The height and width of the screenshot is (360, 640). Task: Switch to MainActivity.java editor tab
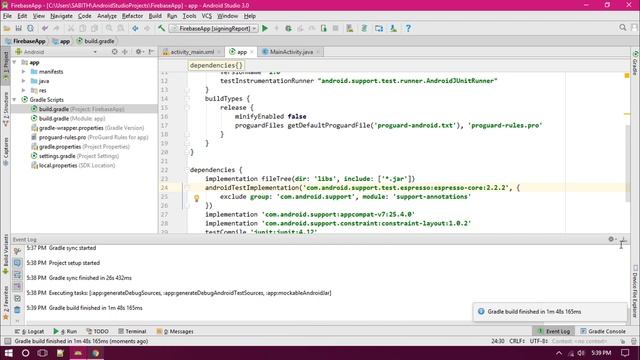(291, 52)
